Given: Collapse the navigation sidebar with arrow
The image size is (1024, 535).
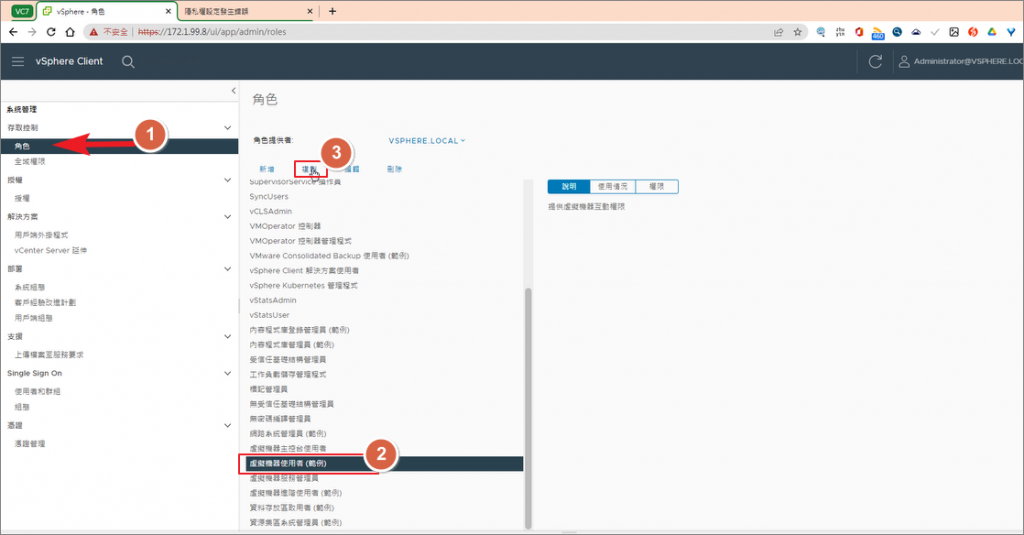Looking at the screenshot, I should (233, 91).
